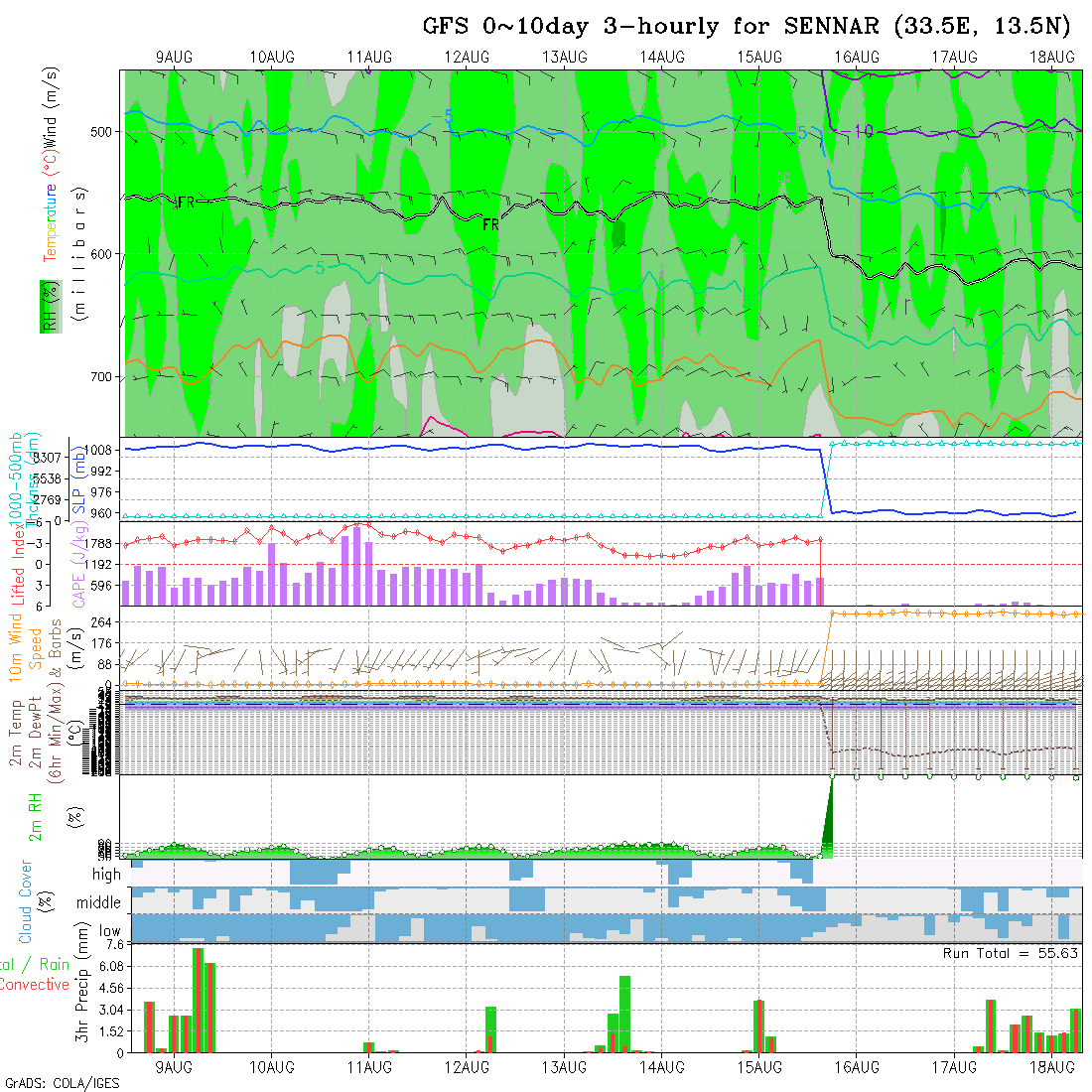Click the middle cloud cover row label
The height and width of the screenshot is (1092, 1092).
(99, 902)
